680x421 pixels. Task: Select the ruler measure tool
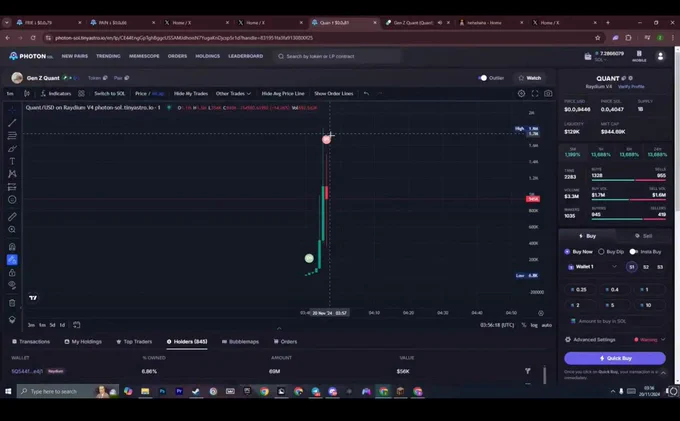click(x=12, y=216)
